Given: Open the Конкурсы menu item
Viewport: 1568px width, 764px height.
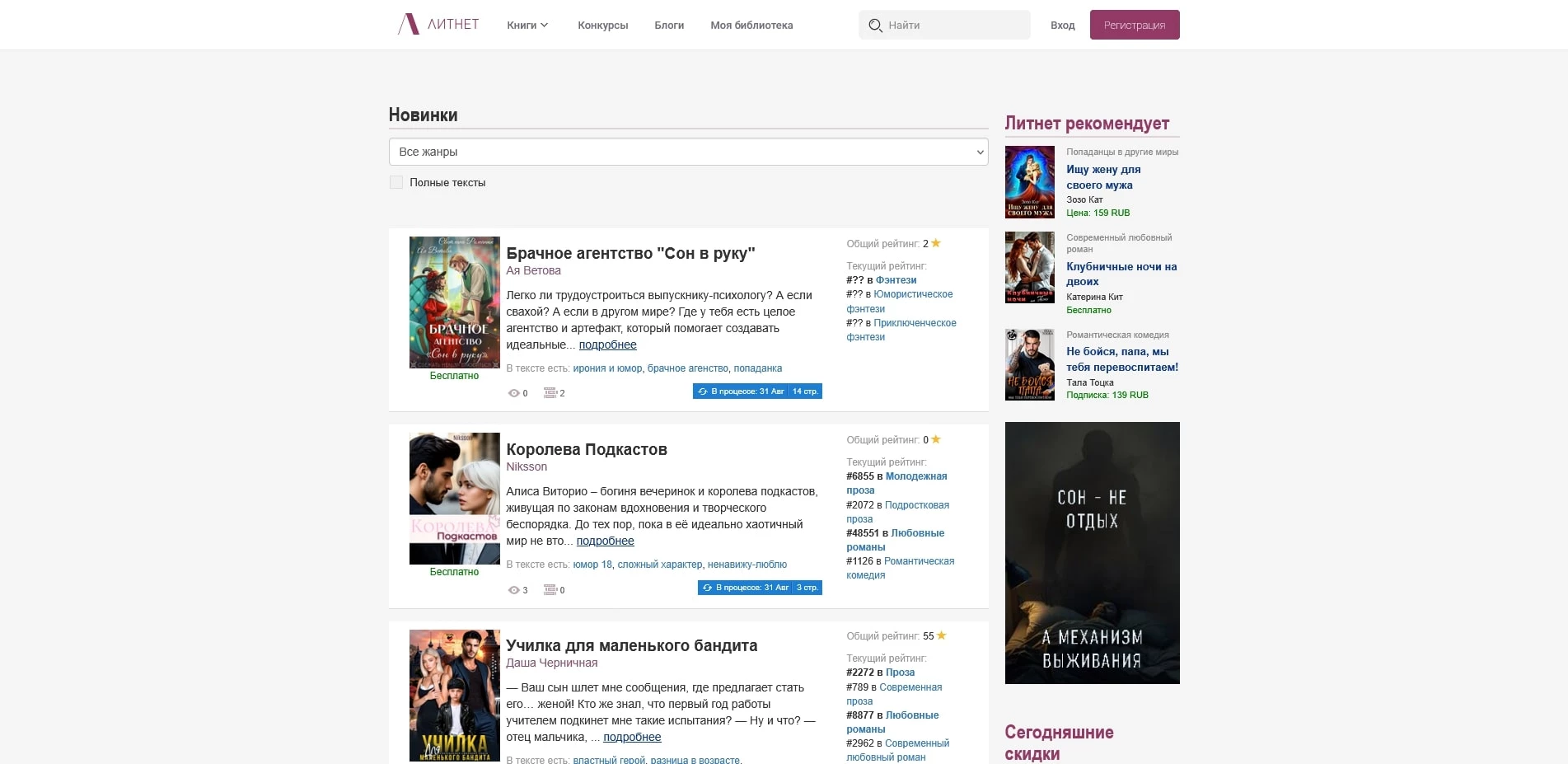Looking at the screenshot, I should [x=602, y=26].
